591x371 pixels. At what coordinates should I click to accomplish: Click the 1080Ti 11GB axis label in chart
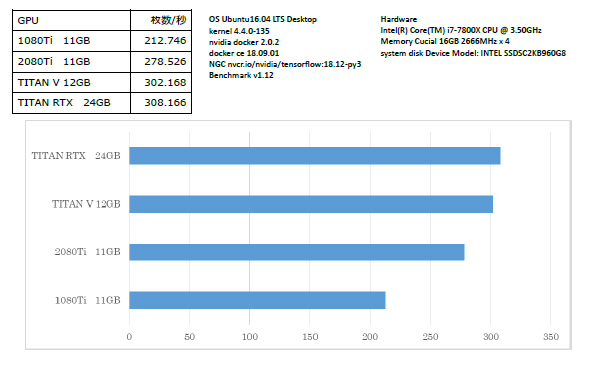[87, 300]
